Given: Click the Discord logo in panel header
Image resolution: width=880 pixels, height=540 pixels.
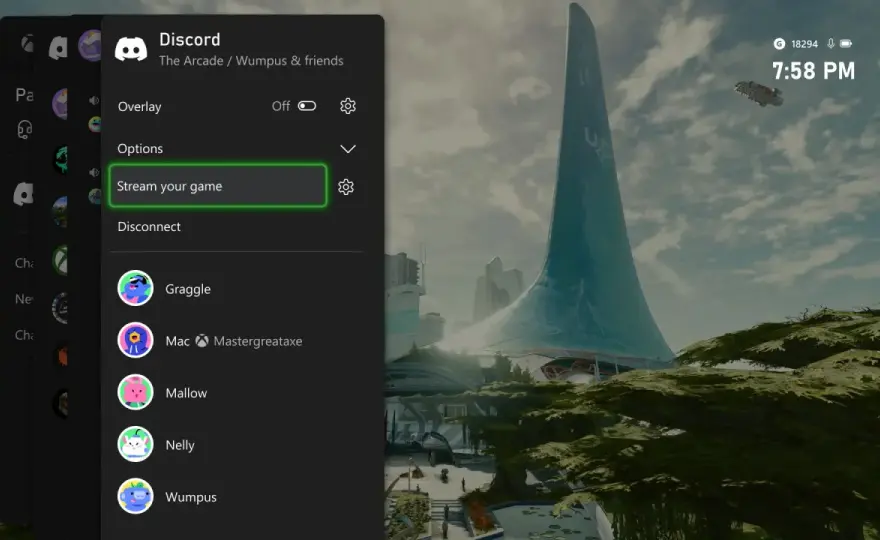Looking at the screenshot, I should [x=131, y=49].
